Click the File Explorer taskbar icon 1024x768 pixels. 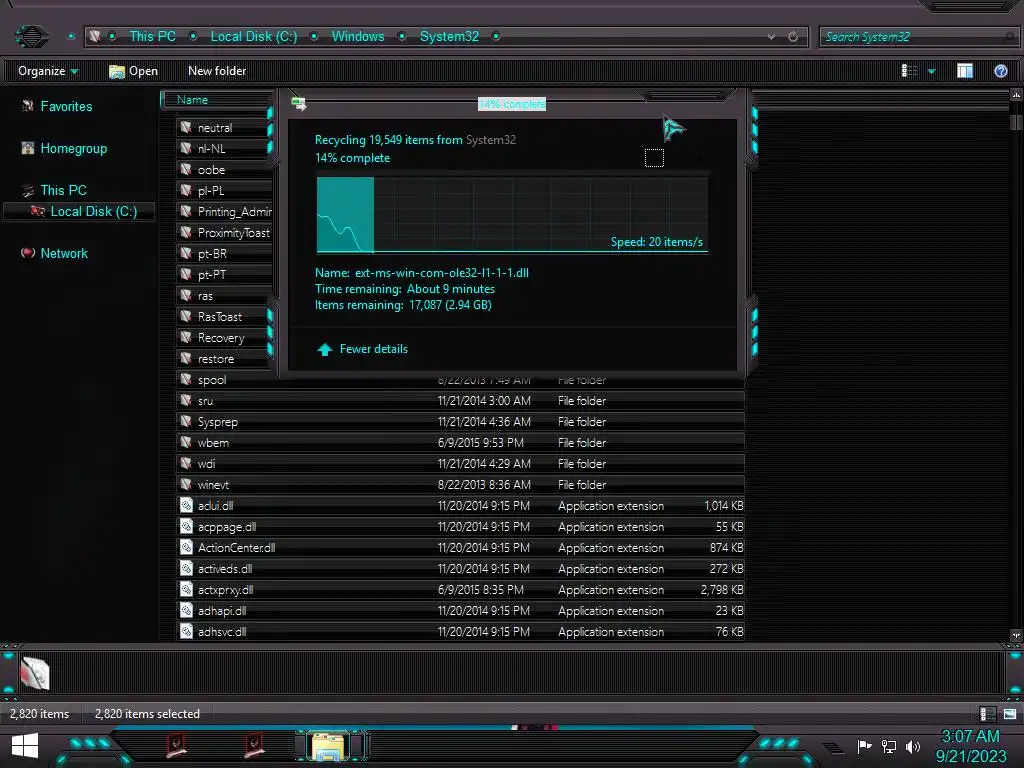pos(329,746)
